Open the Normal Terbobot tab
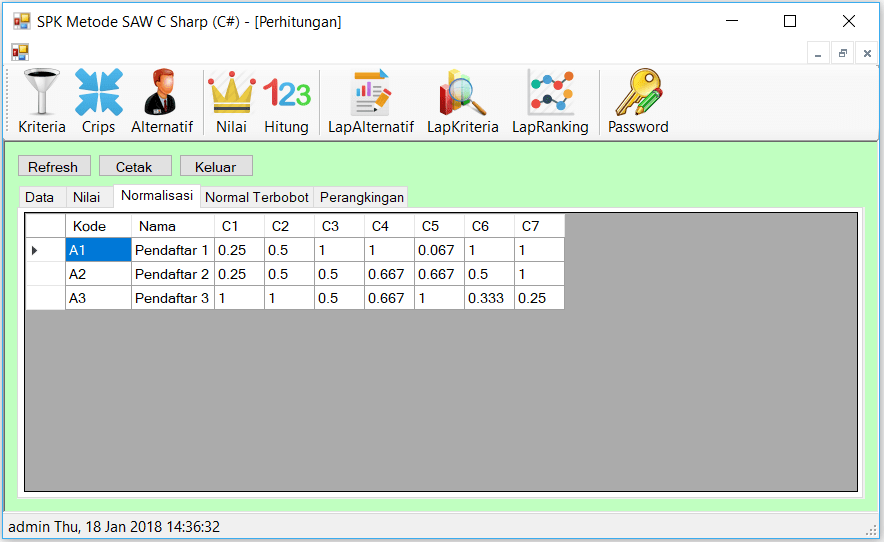The height and width of the screenshot is (542, 884). pyautogui.click(x=256, y=198)
